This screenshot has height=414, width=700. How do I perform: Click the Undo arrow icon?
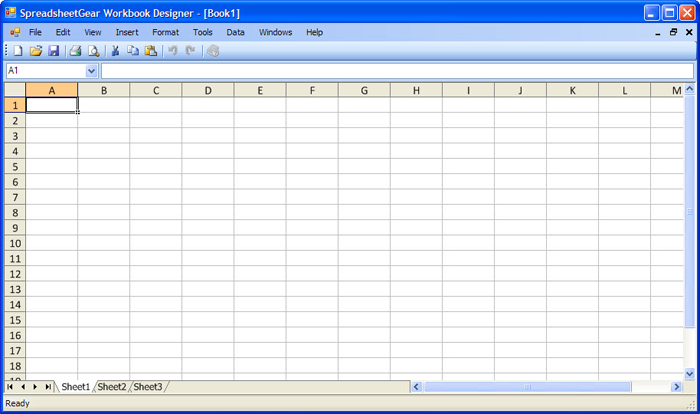click(x=173, y=51)
